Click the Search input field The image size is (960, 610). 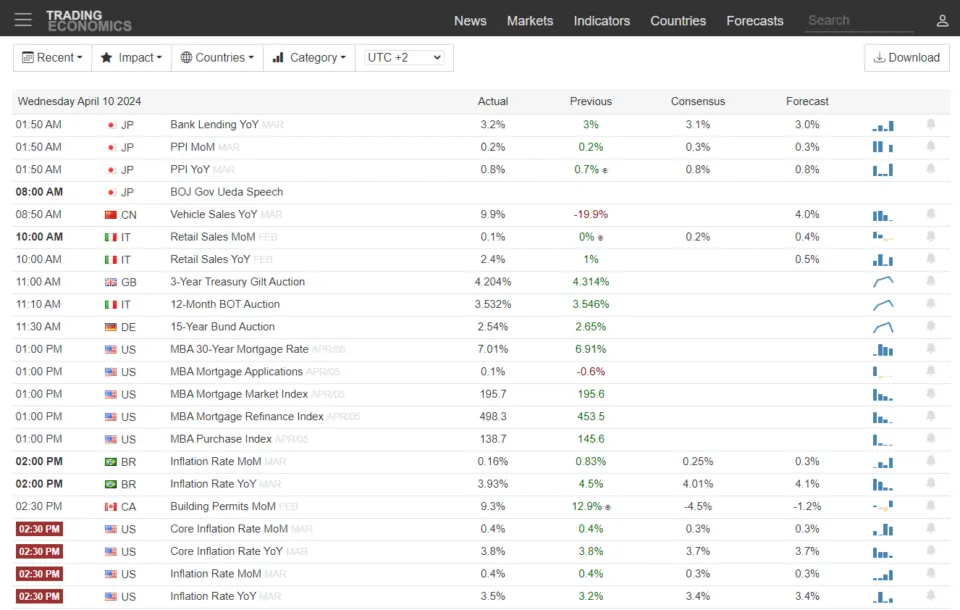[858, 19]
